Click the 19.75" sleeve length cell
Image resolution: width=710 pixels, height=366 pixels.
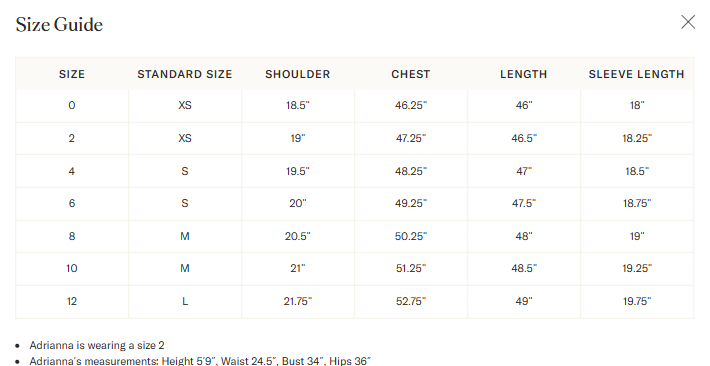pos(637,301)
